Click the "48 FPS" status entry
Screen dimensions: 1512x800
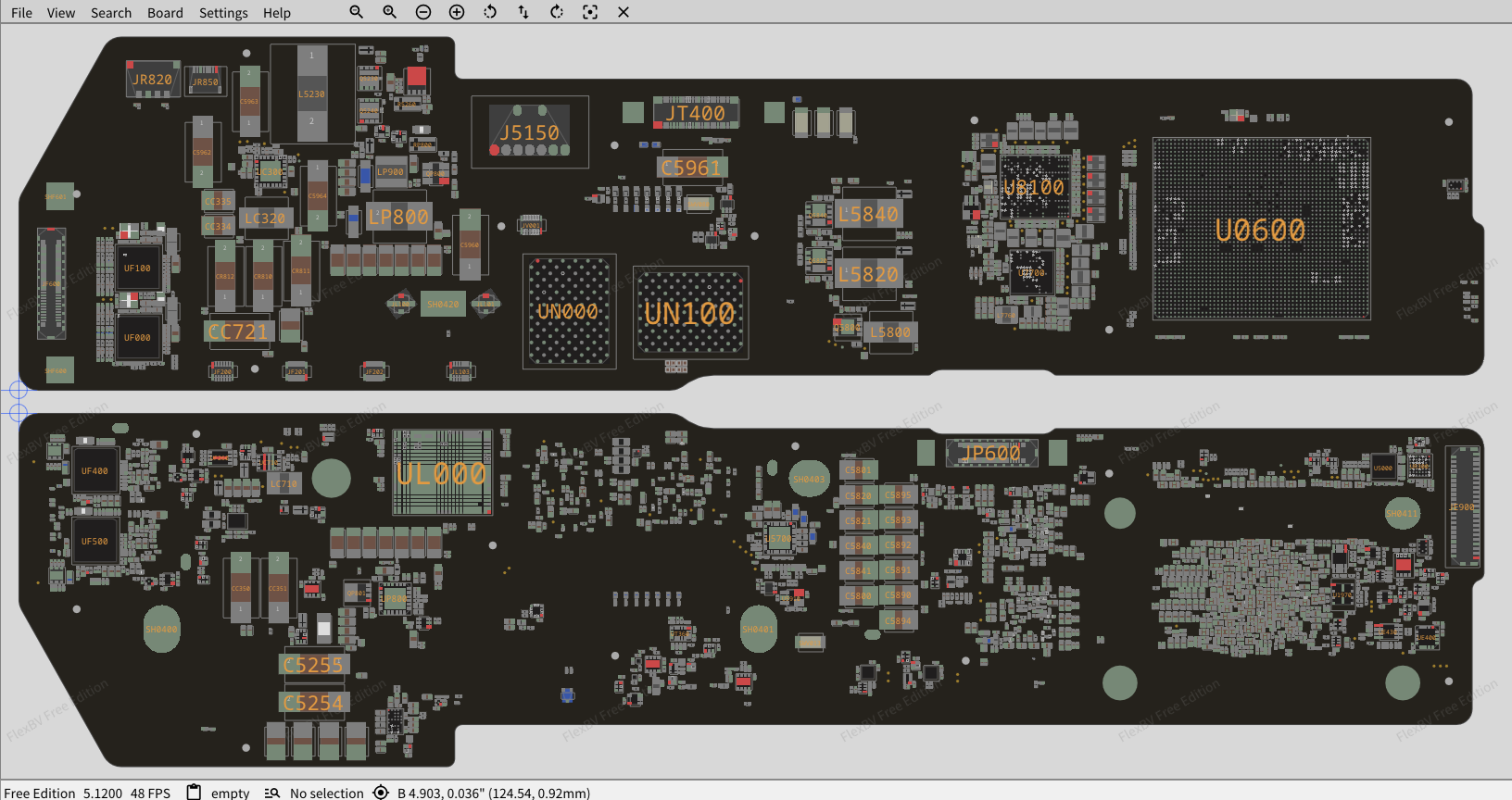[x=150, y=793]
